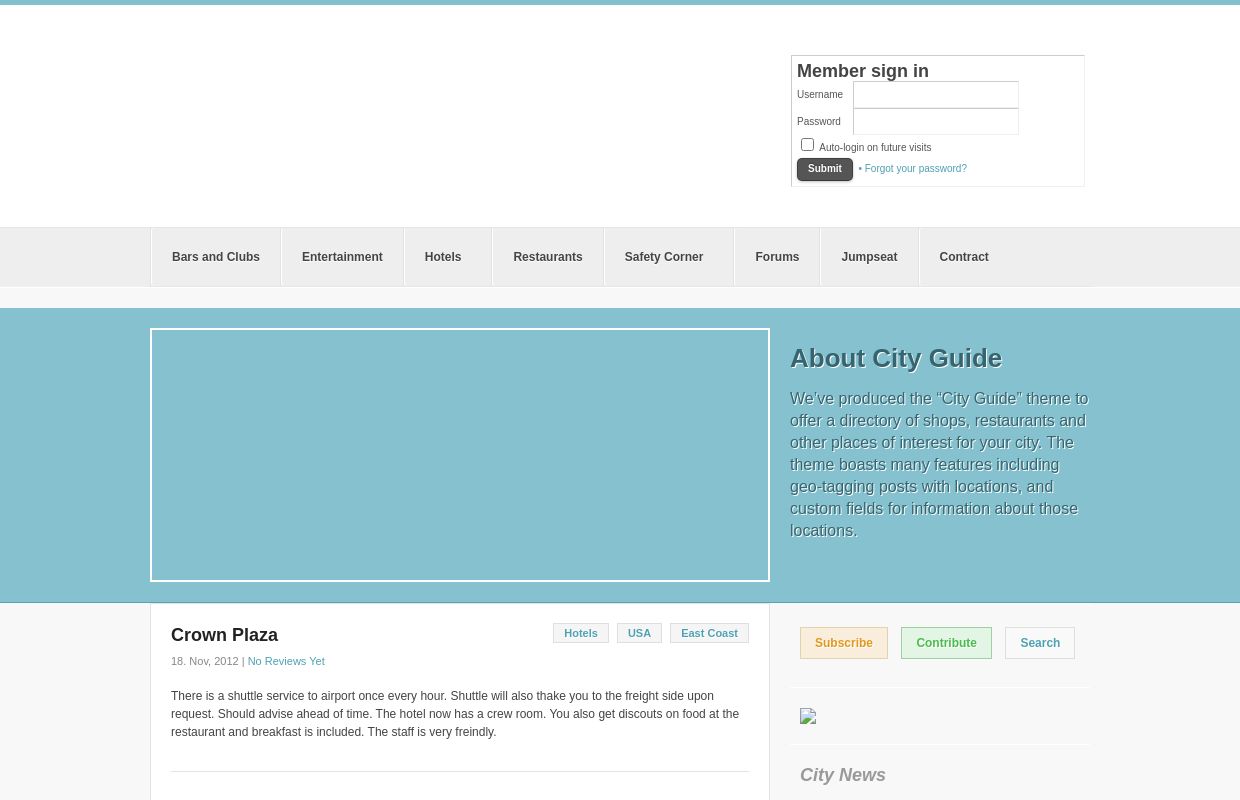Open the Contract menu item
Image resolution: width=1240 pixels, height=800 pixels.
point(963,257)
